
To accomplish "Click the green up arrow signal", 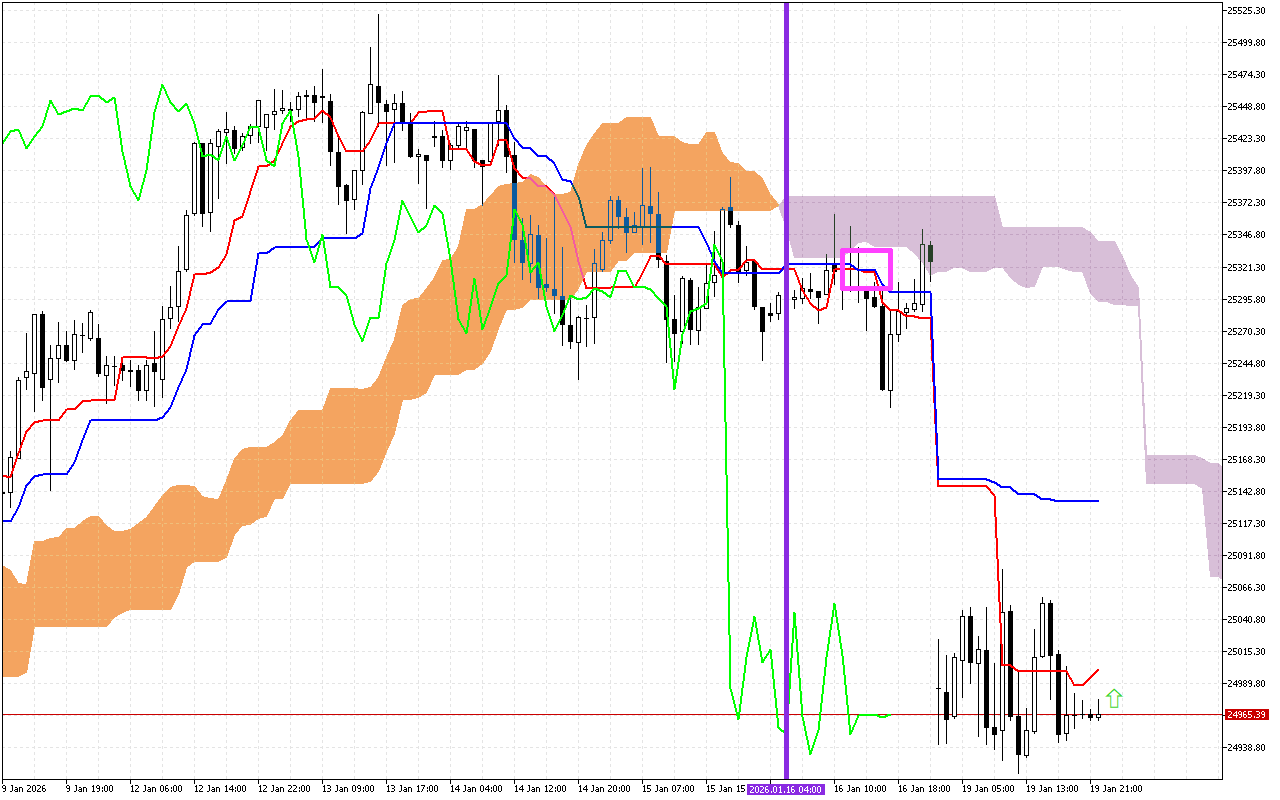I will [1114, 699].
